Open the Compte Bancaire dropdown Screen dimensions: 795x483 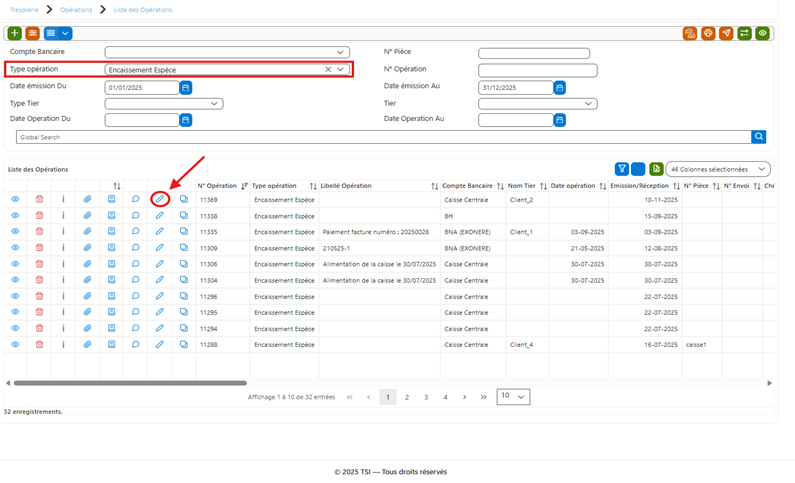(227, 52)
